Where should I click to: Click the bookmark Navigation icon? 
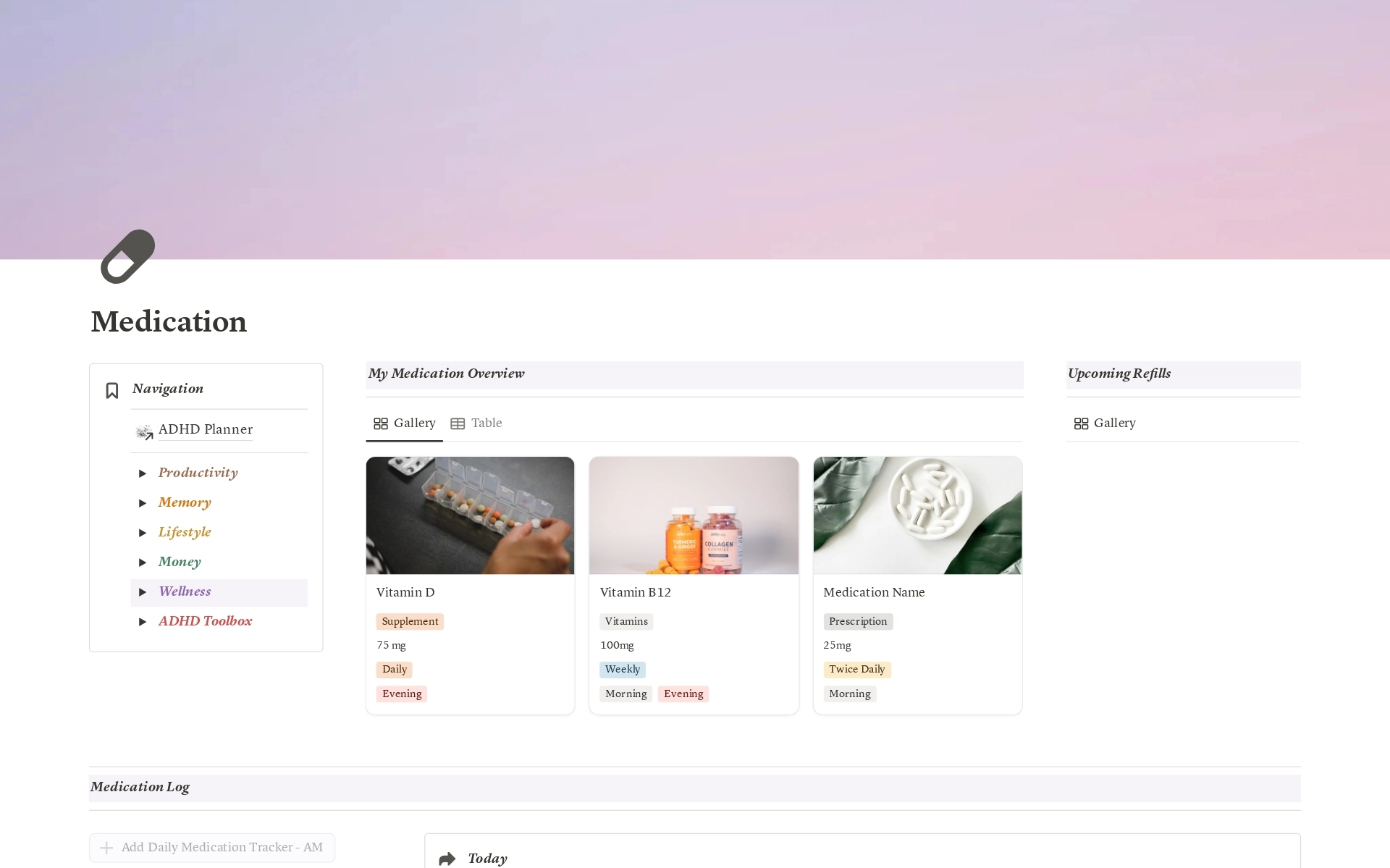(x=113, y=390)
